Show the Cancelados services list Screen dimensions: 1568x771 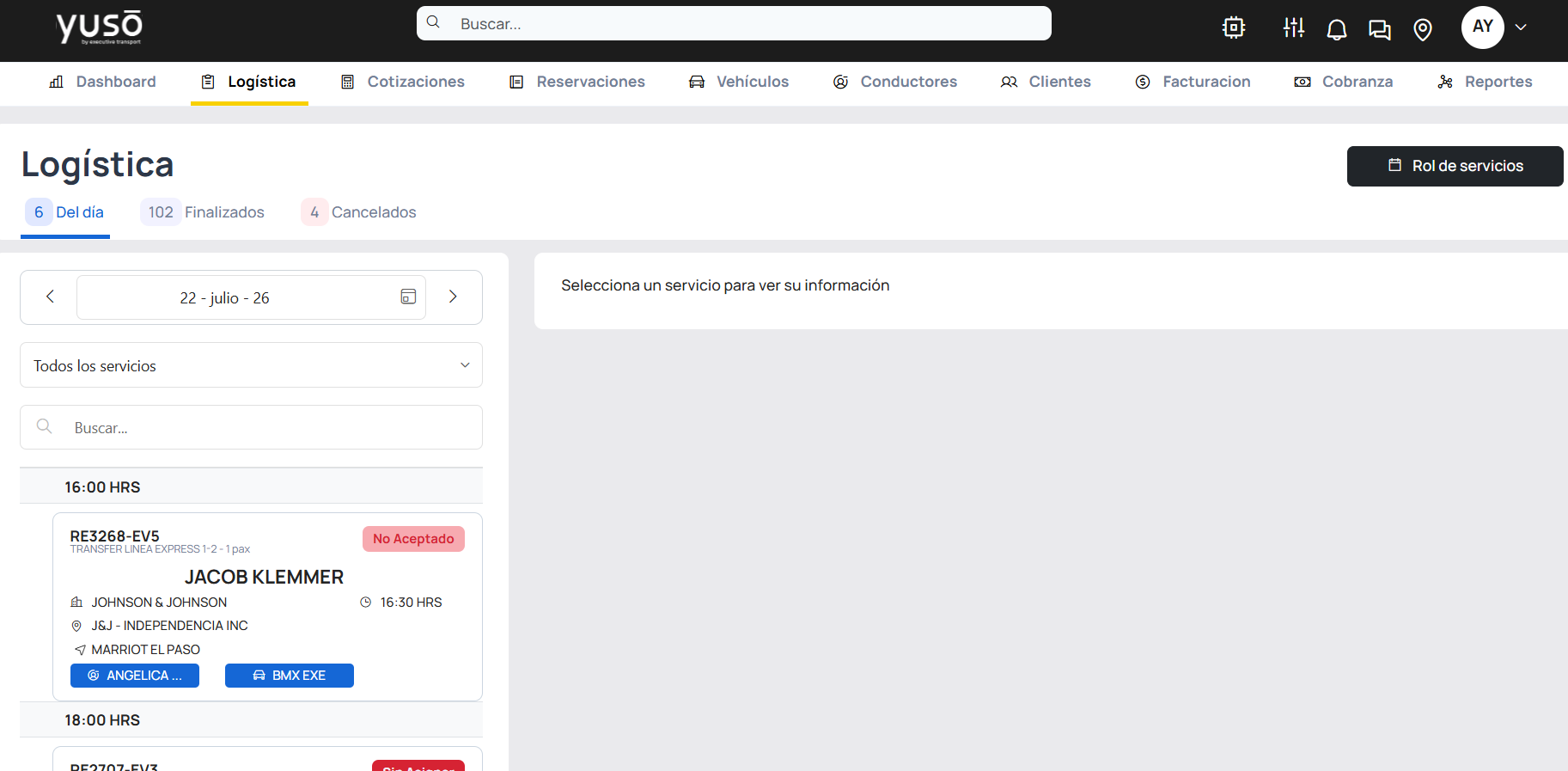[x=358, y=212]
